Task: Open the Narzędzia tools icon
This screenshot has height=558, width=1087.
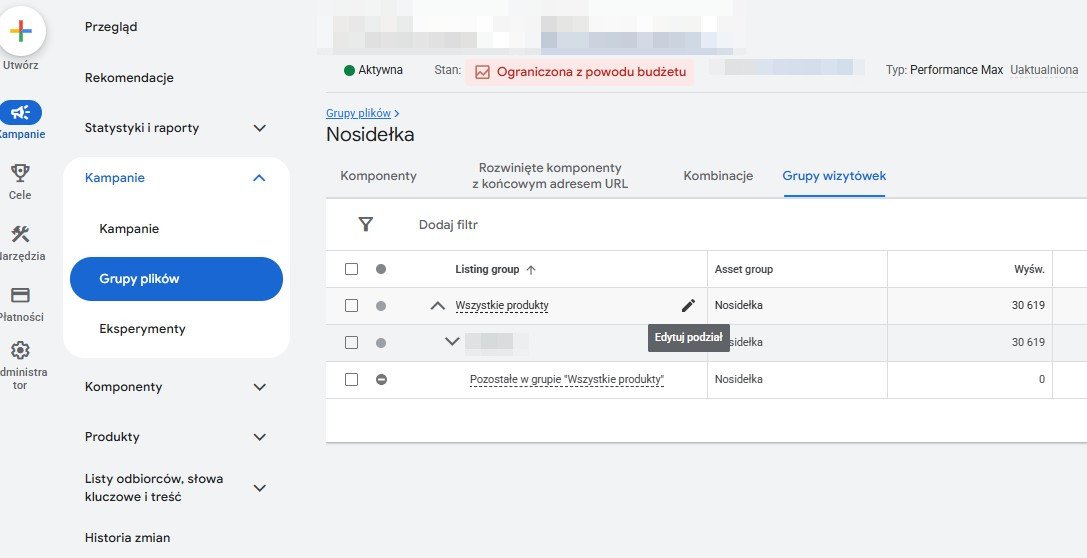Action: pyautogui.click(x=20, y=235)
